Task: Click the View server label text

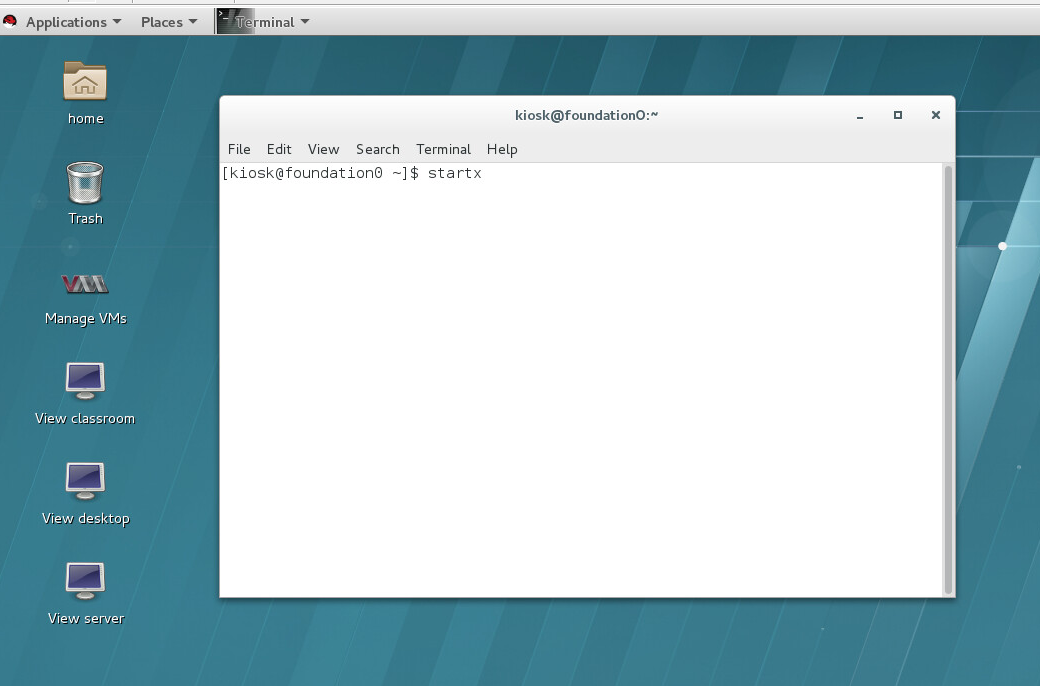Action: [x=86, y=618]
